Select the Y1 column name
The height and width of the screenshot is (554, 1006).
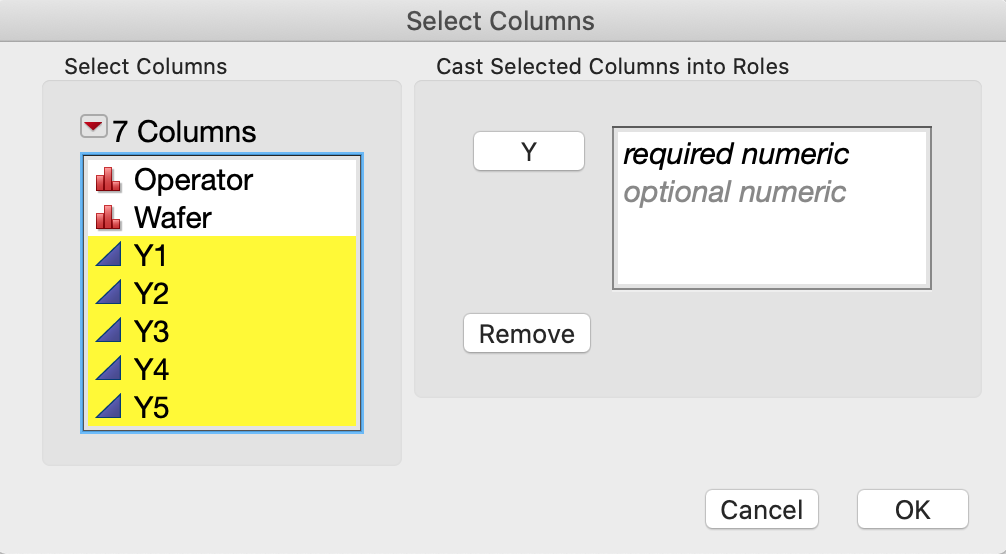tap(151, 257)
